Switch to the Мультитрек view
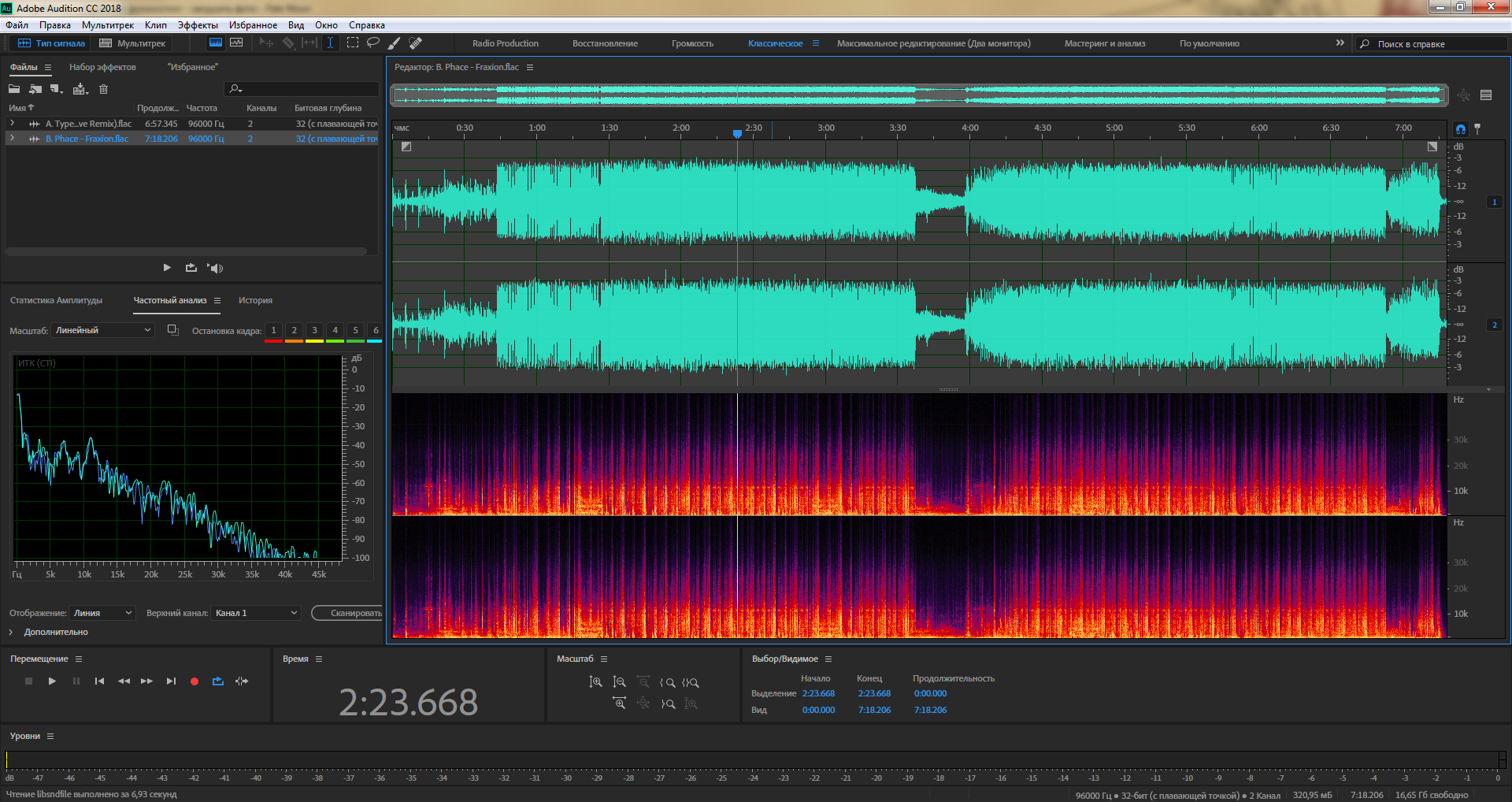Image resolution: width=1512 pixels, height=802 pixels. [132, 43]
